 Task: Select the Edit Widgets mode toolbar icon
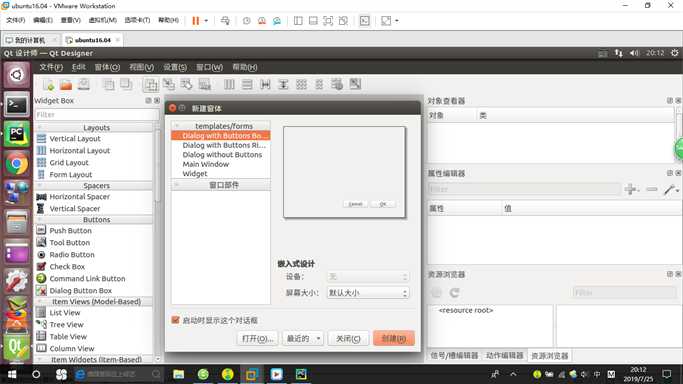pos(151,84)
